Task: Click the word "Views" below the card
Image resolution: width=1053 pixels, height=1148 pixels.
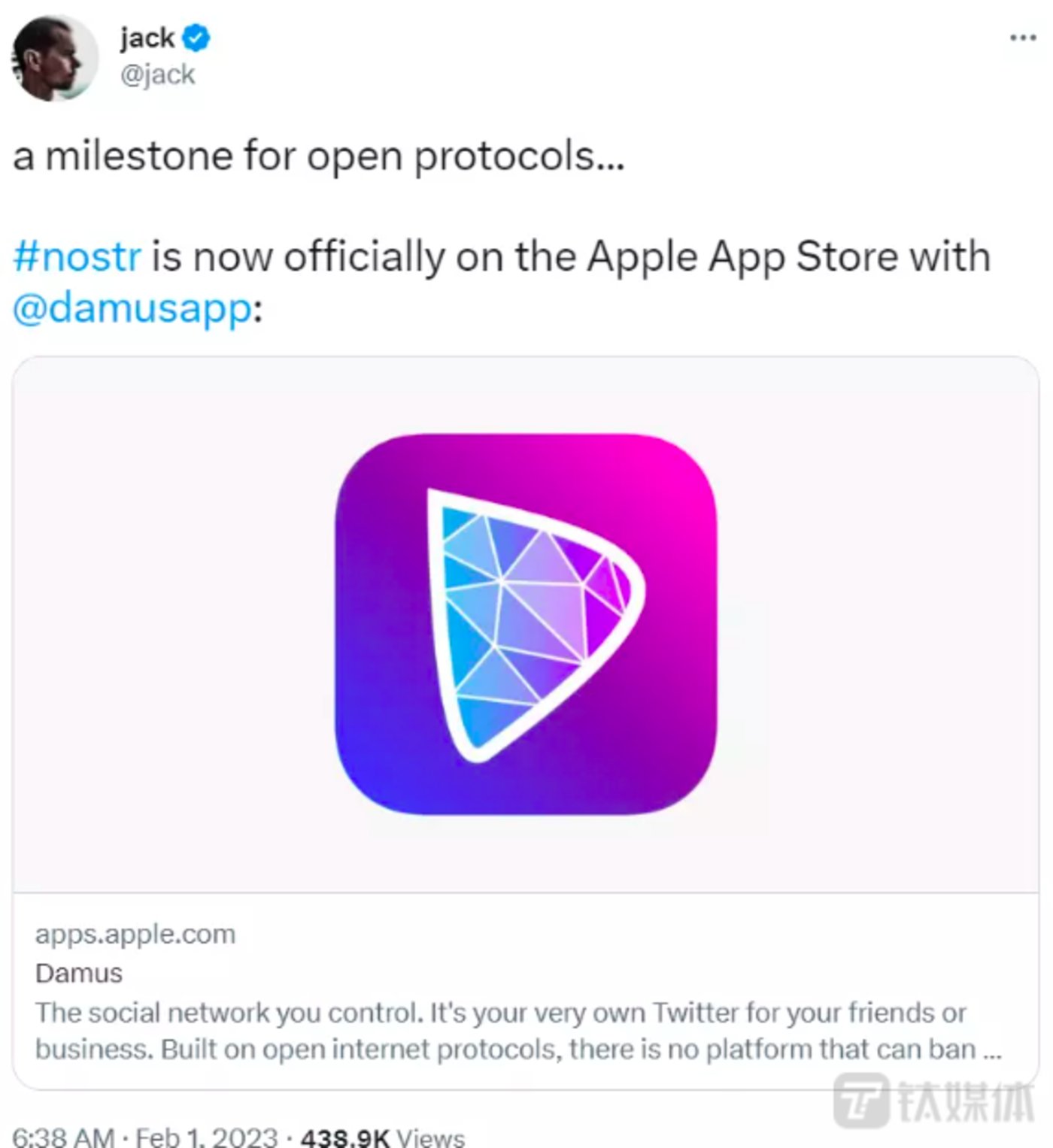Action: click(x=430, y=1136)
